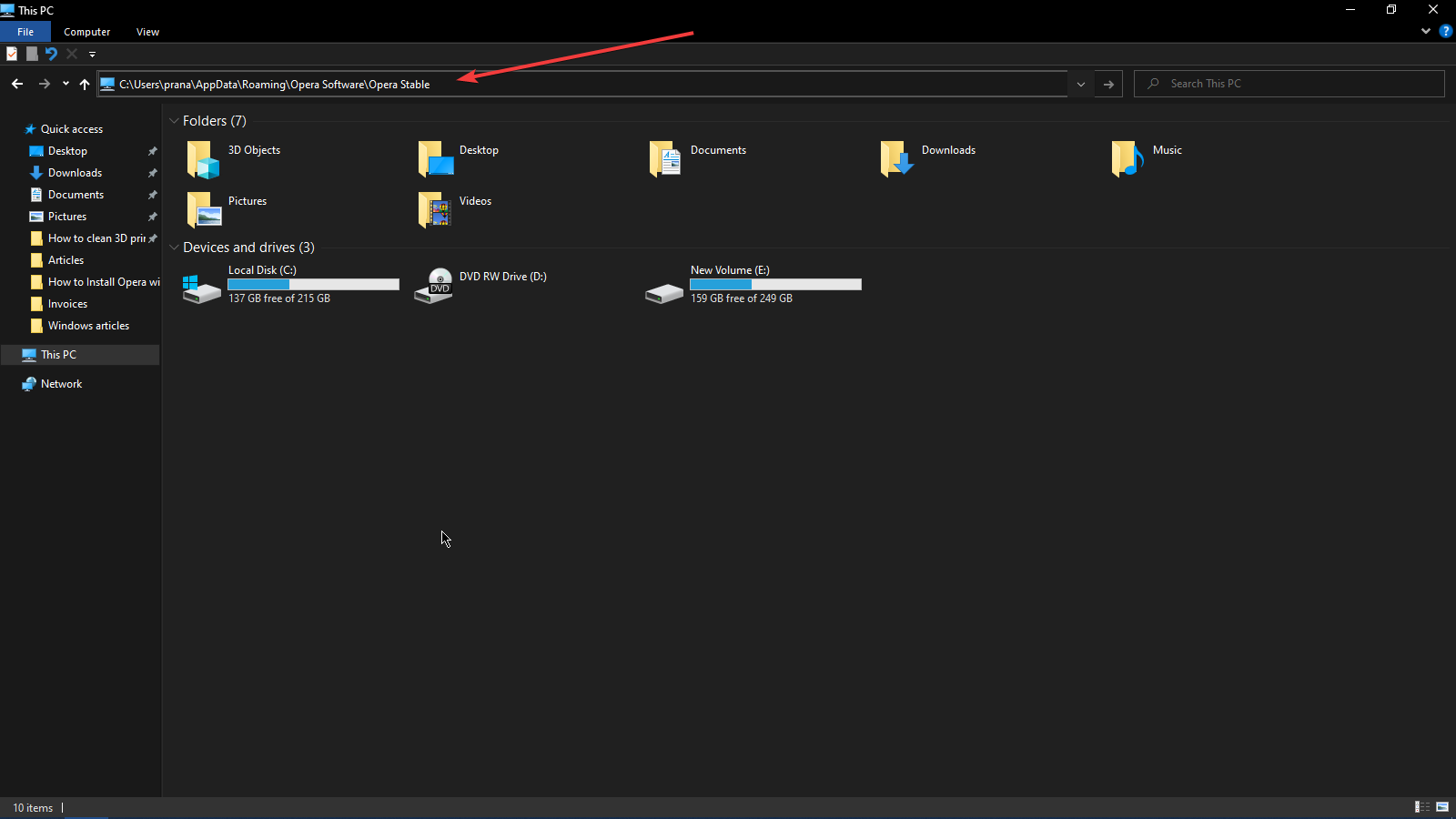Select the Downloads folder icon in Folders group
Screen dimensions: 1456x819
pyautogui.click(x=896, y=159)
